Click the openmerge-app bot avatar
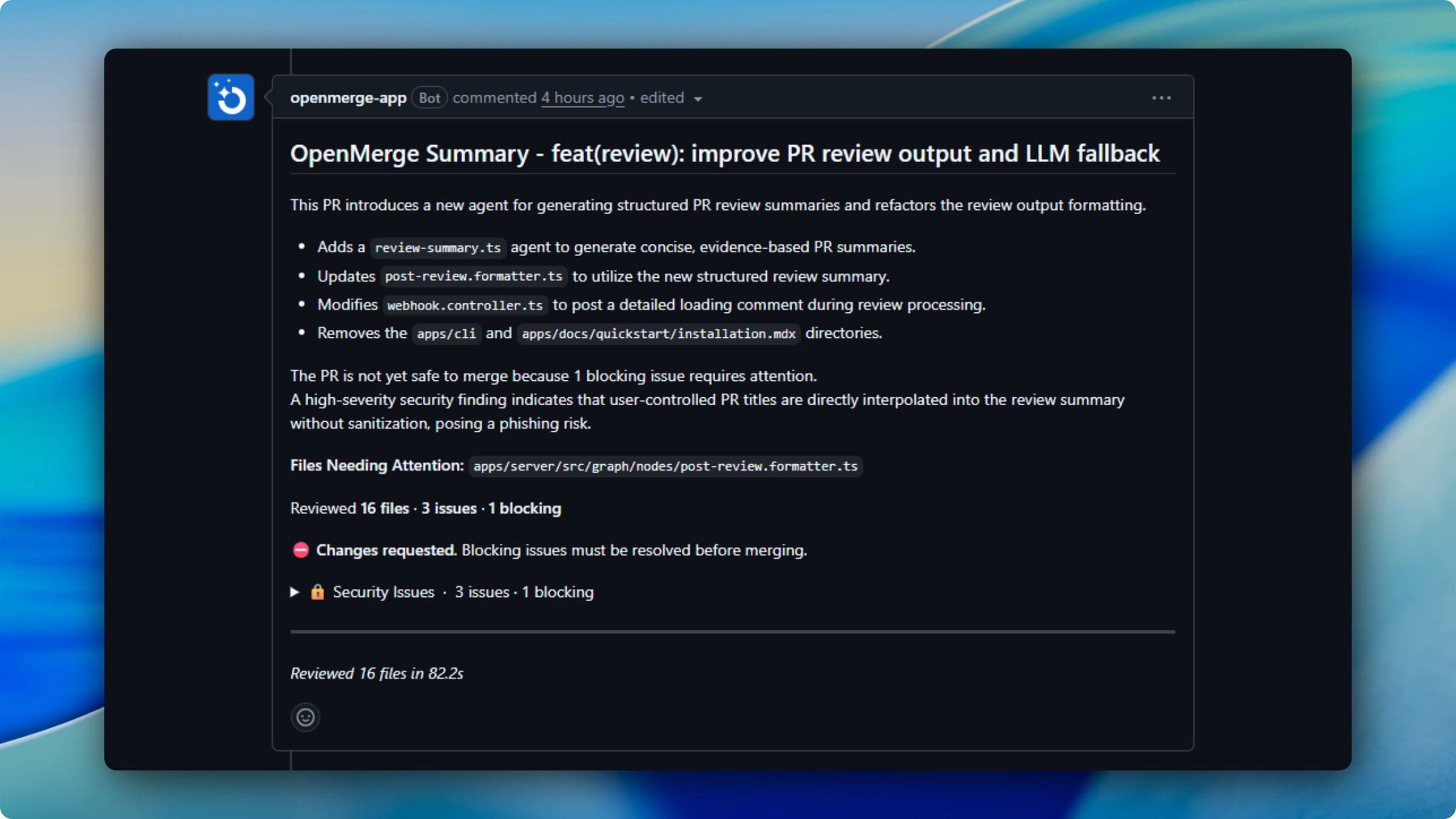The height and width of the screenshot is (819, 1456). click(x=231, y=97)
